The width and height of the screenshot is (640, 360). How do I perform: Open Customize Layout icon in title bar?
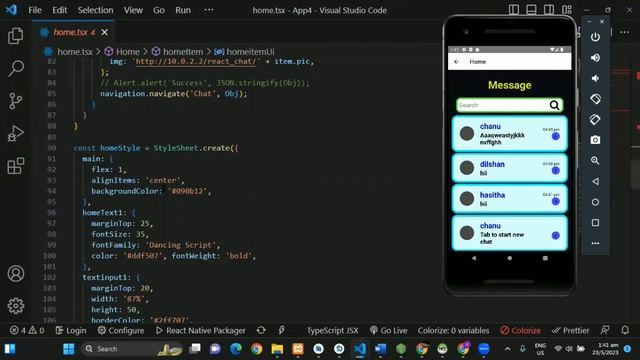pyautogui.click(x=567, y=10)
